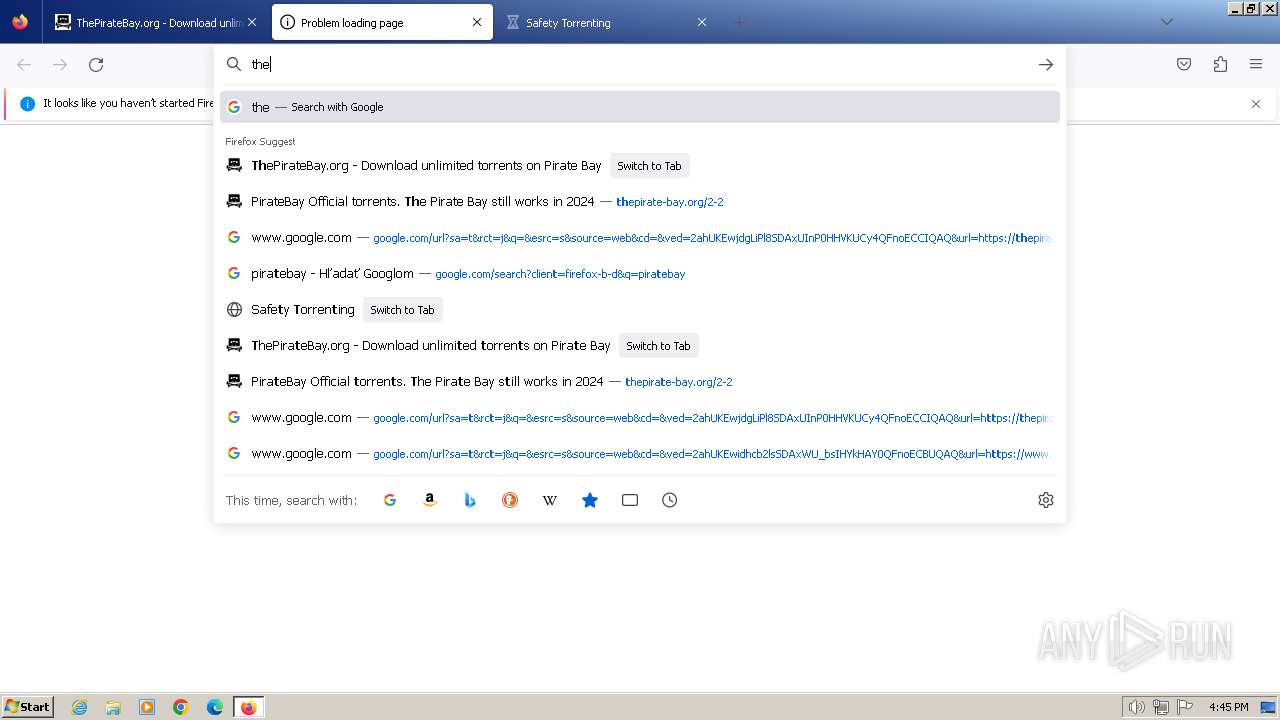Open the Firefox application menu
This screenshot has width=1280, height=720.
[1256, 65]
